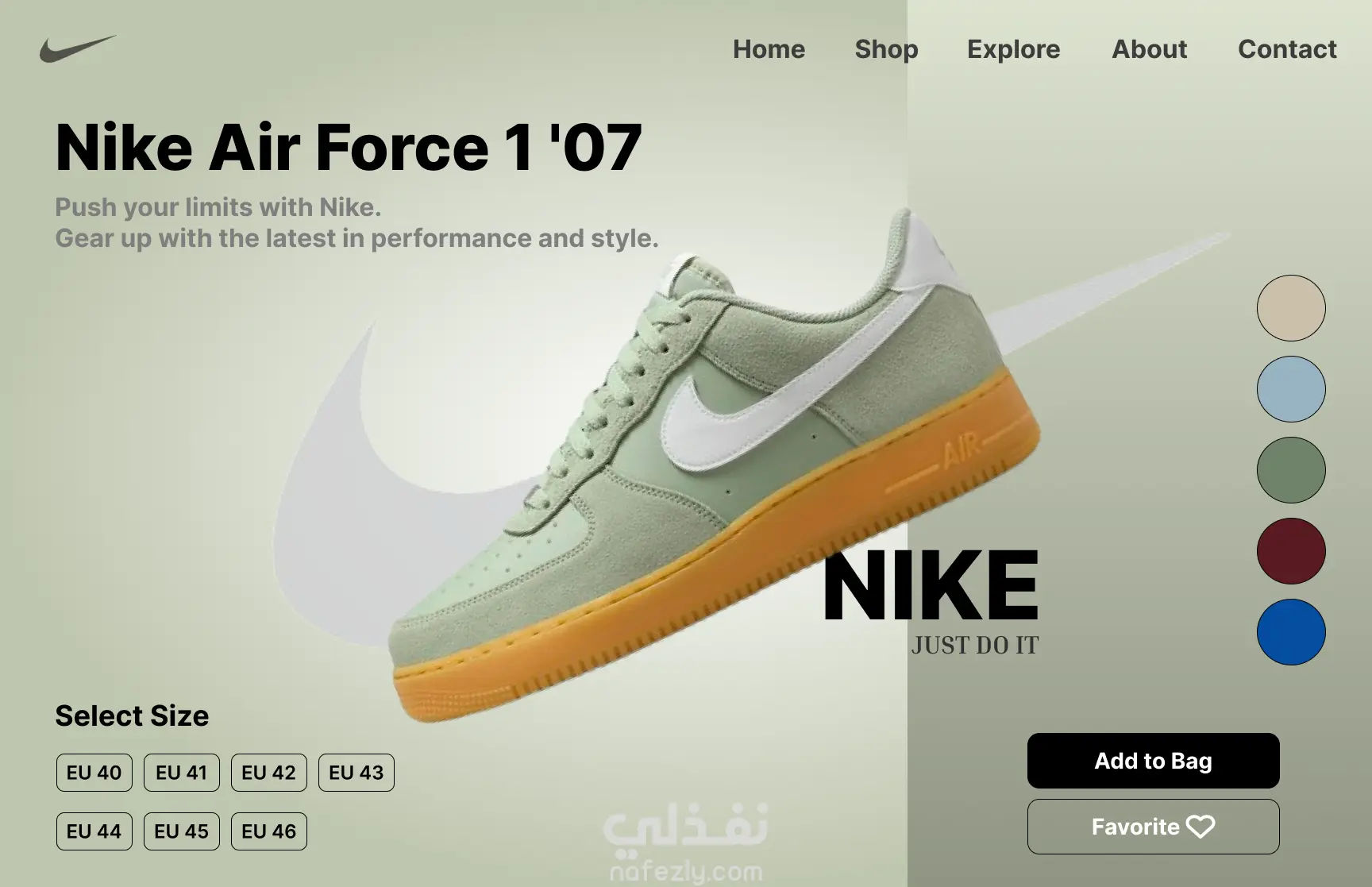Screen dimensions: 1372x887
Task: Click the heart icon on Favorite button
Action: [x=1200, y=827]
